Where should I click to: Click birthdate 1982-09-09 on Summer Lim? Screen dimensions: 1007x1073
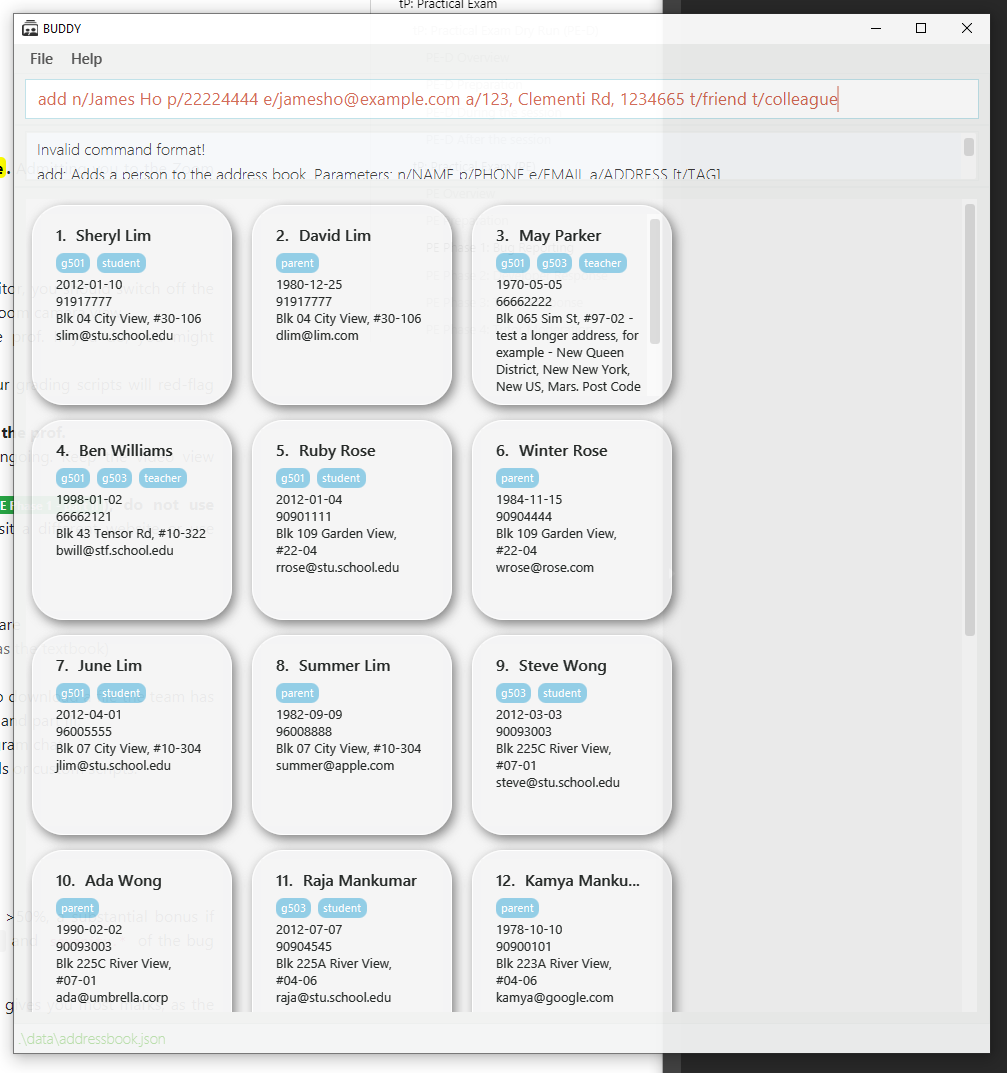pos(309,714)
